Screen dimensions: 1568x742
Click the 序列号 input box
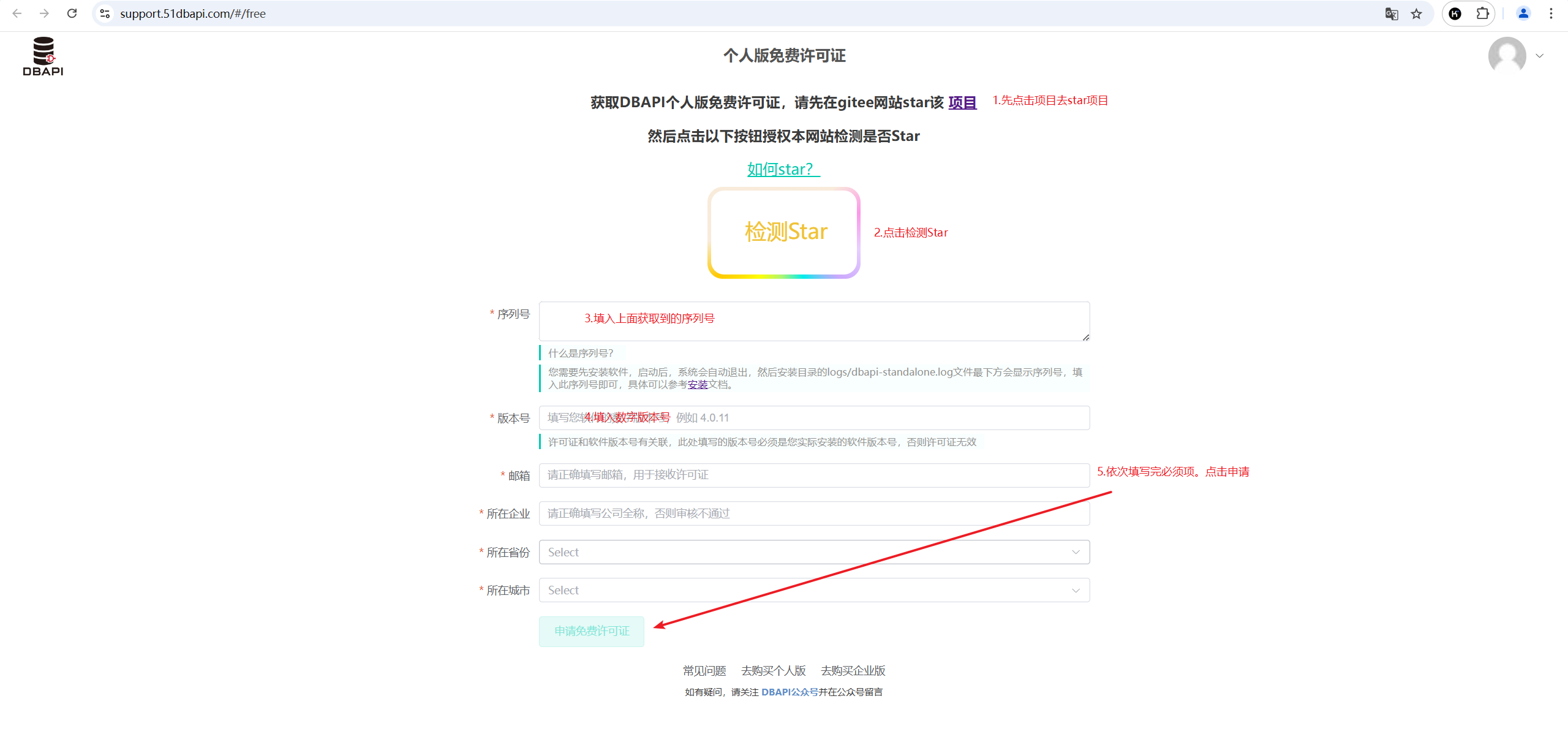(813, 320)
